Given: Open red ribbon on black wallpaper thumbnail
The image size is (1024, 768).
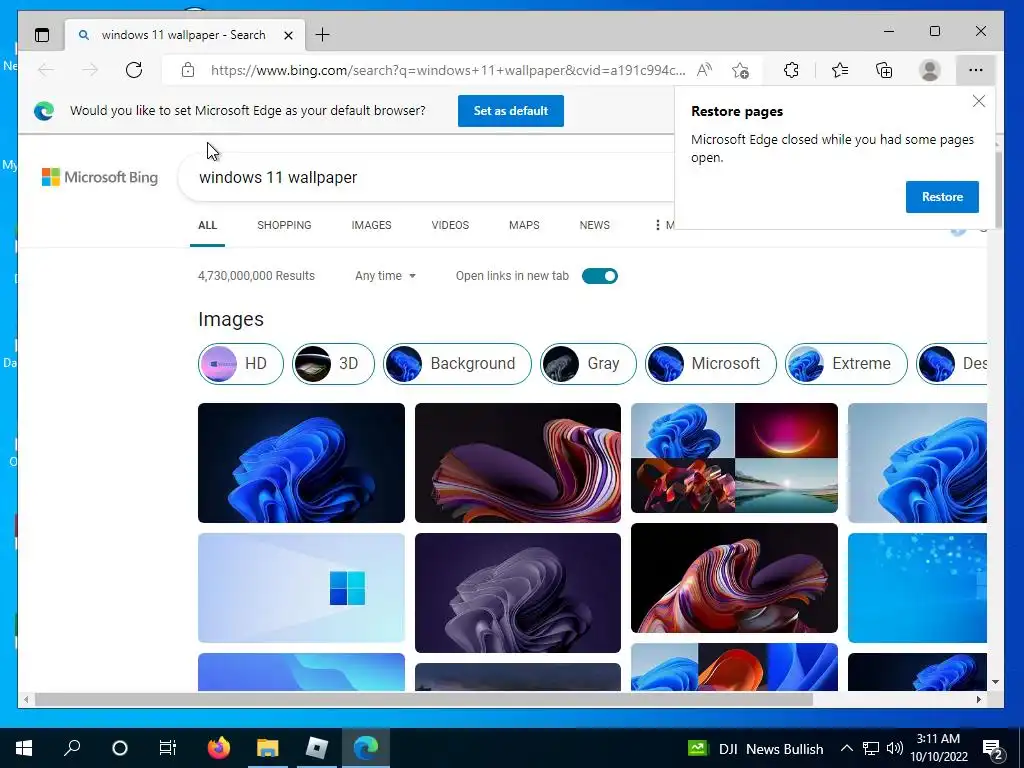Looking at the screenshot, I should pos(734,578).
